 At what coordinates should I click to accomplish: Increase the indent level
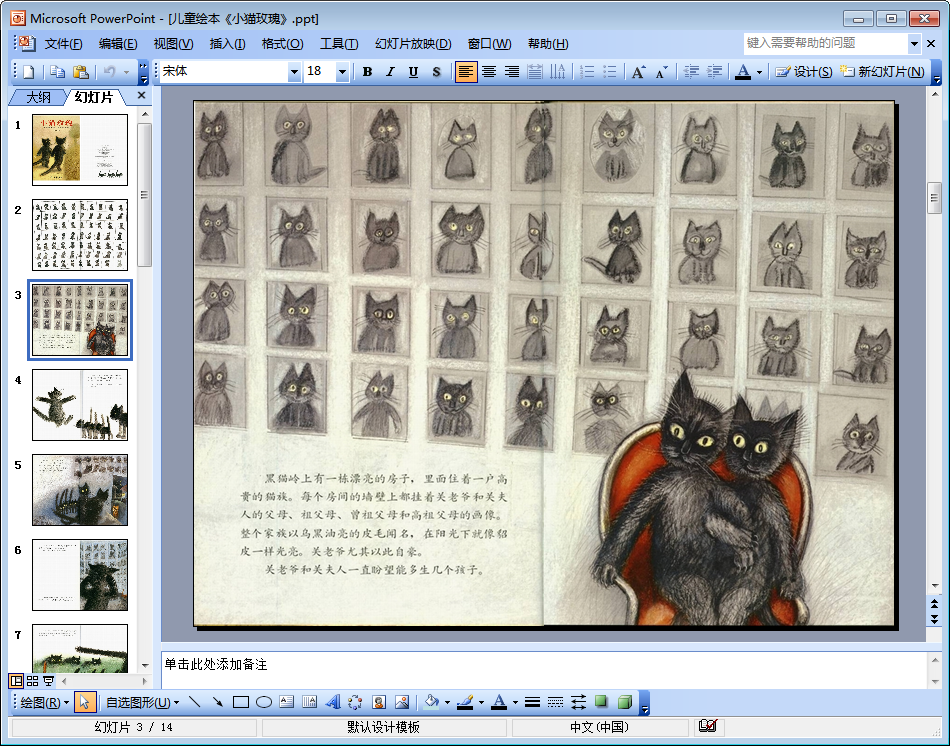[714, 72]
